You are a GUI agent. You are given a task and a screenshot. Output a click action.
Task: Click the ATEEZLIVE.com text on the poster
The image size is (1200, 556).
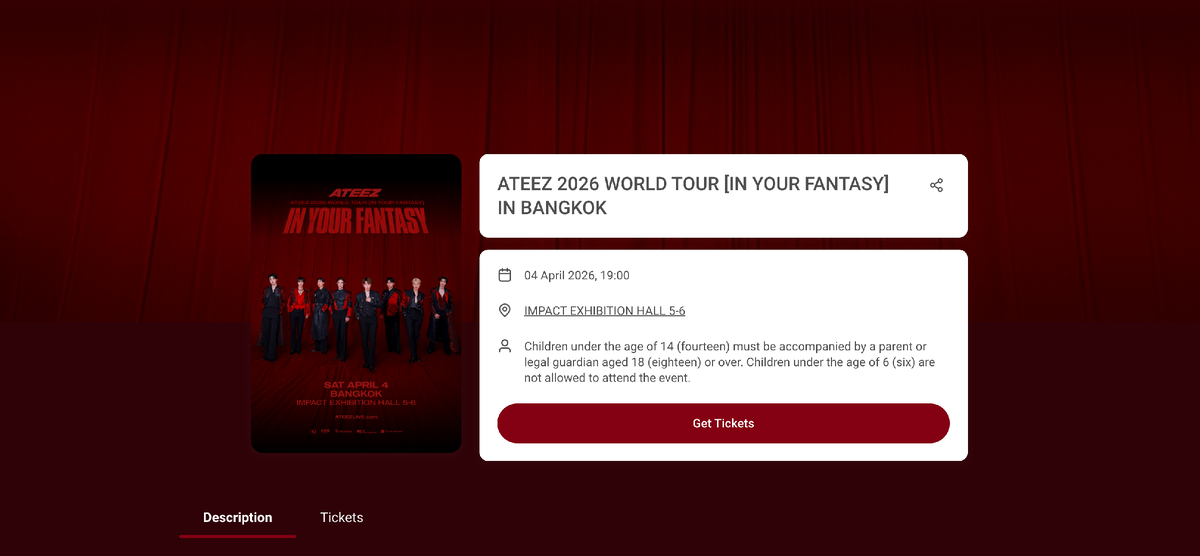[x=356, y=414]
